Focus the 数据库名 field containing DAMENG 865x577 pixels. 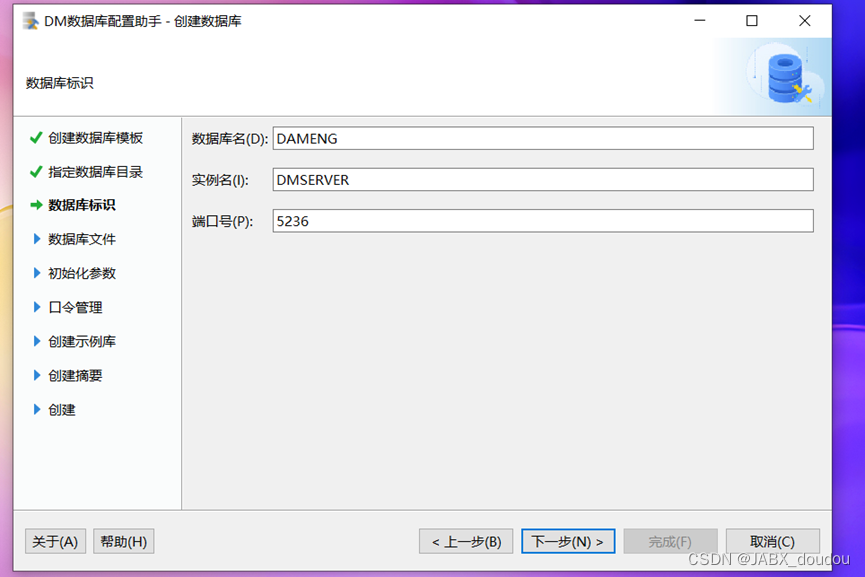(543, 138)
